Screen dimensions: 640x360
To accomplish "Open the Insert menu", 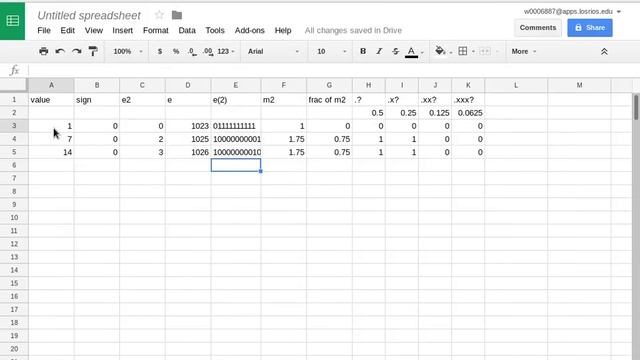I will (x=122, y=30).
